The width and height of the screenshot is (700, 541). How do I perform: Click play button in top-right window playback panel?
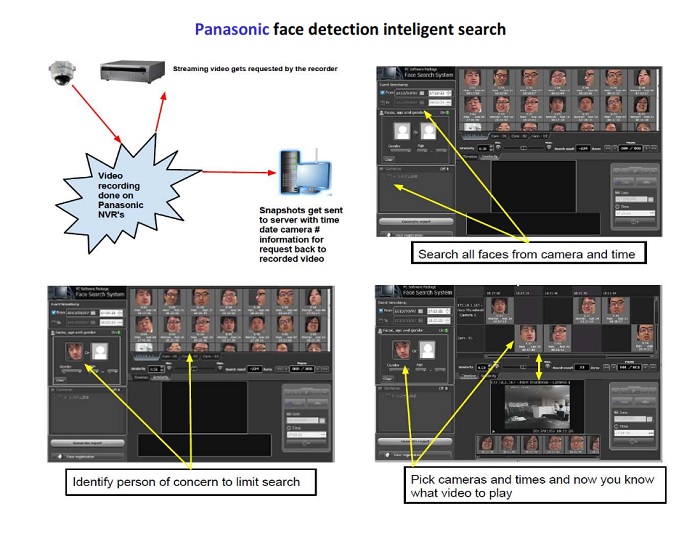click(x=635, y=171)
